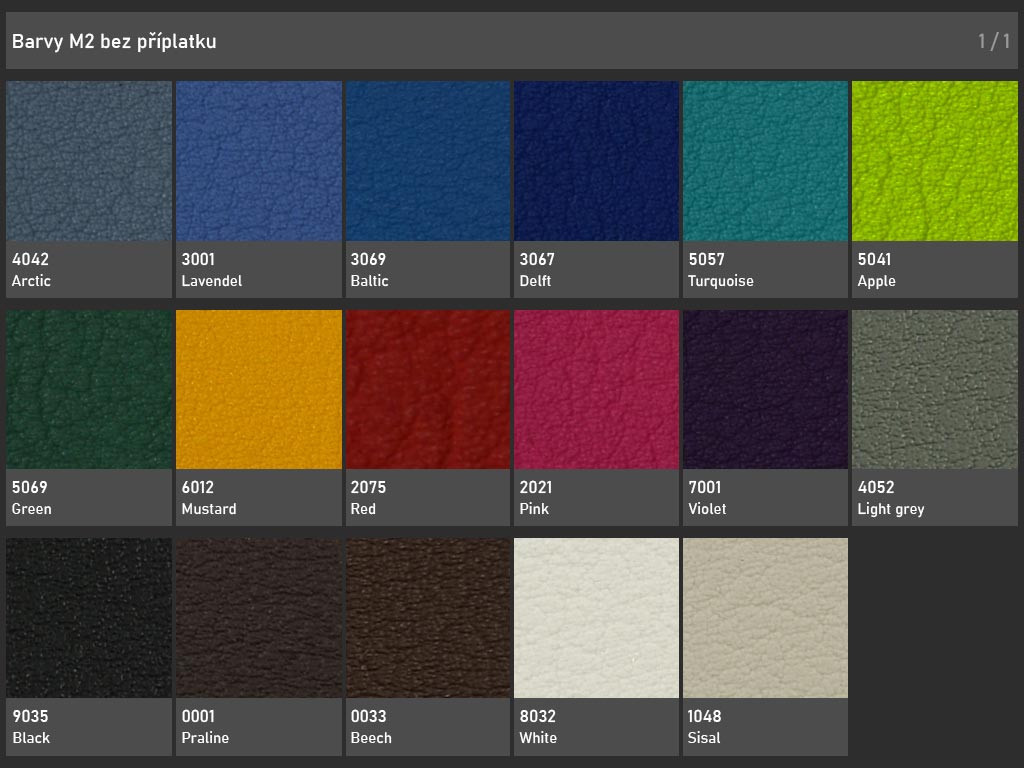
Task: Pick the Apple 5041 lime swatch
Action: (934, 161)
